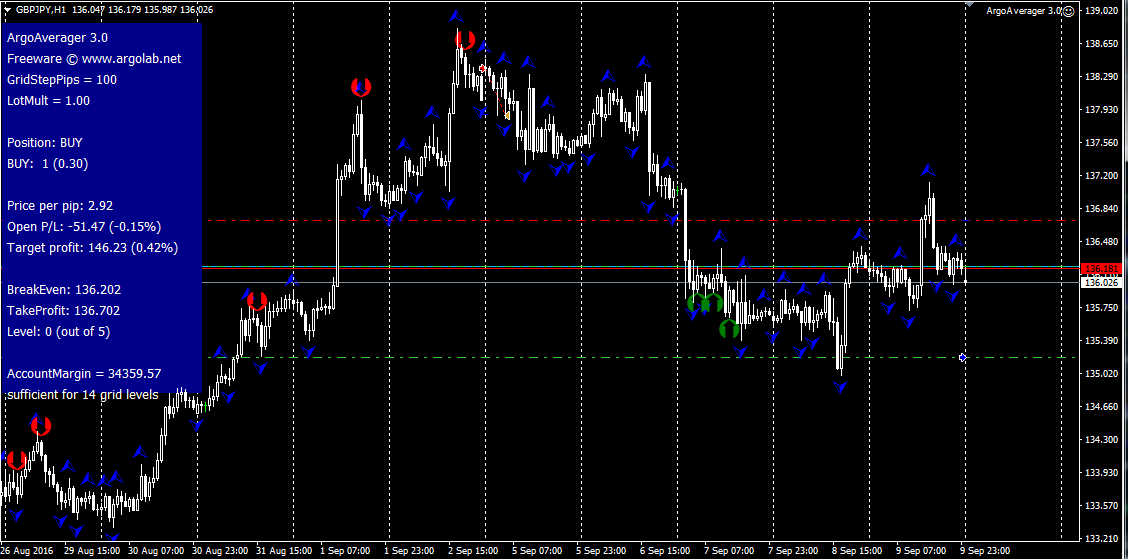The height and width of the screenshot is (559, 1128).
Task: Click the 137.200 price scale label
Action: [x=1101, y=176]
